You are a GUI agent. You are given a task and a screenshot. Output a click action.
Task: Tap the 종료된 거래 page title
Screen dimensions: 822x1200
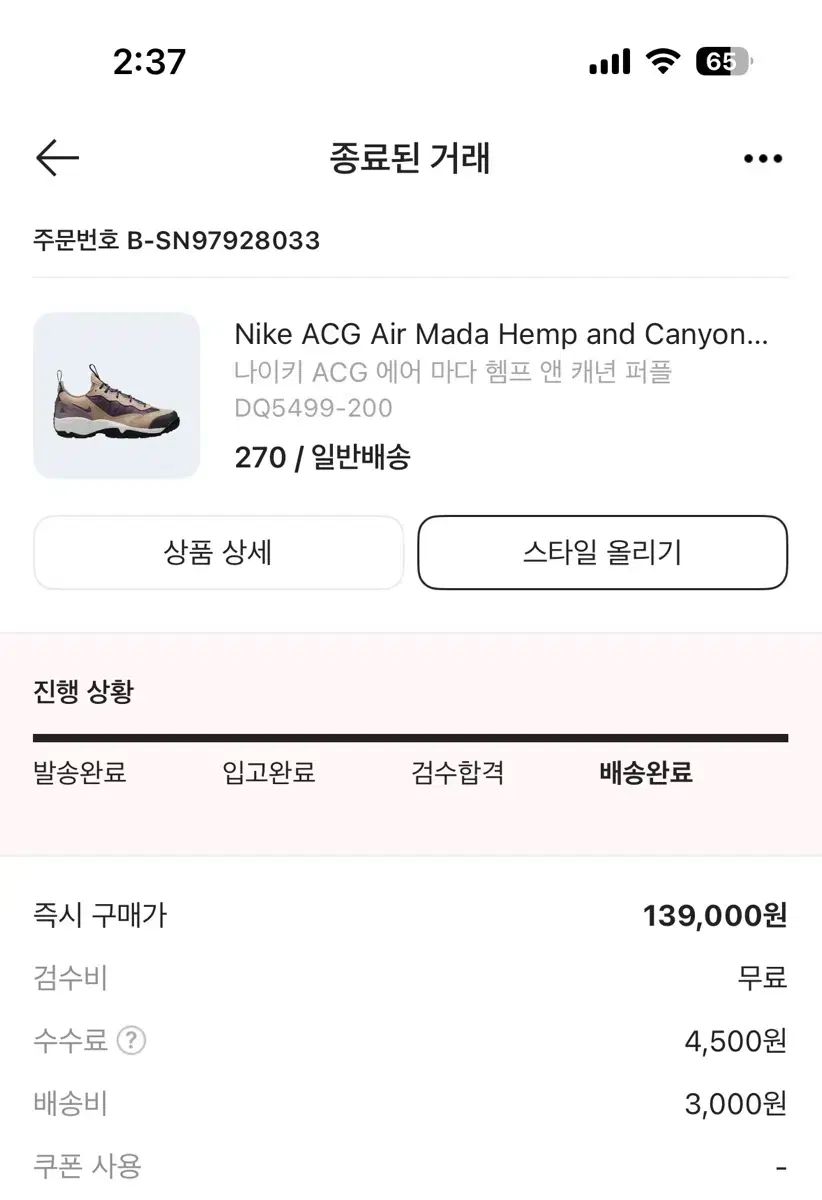(410, 159)
